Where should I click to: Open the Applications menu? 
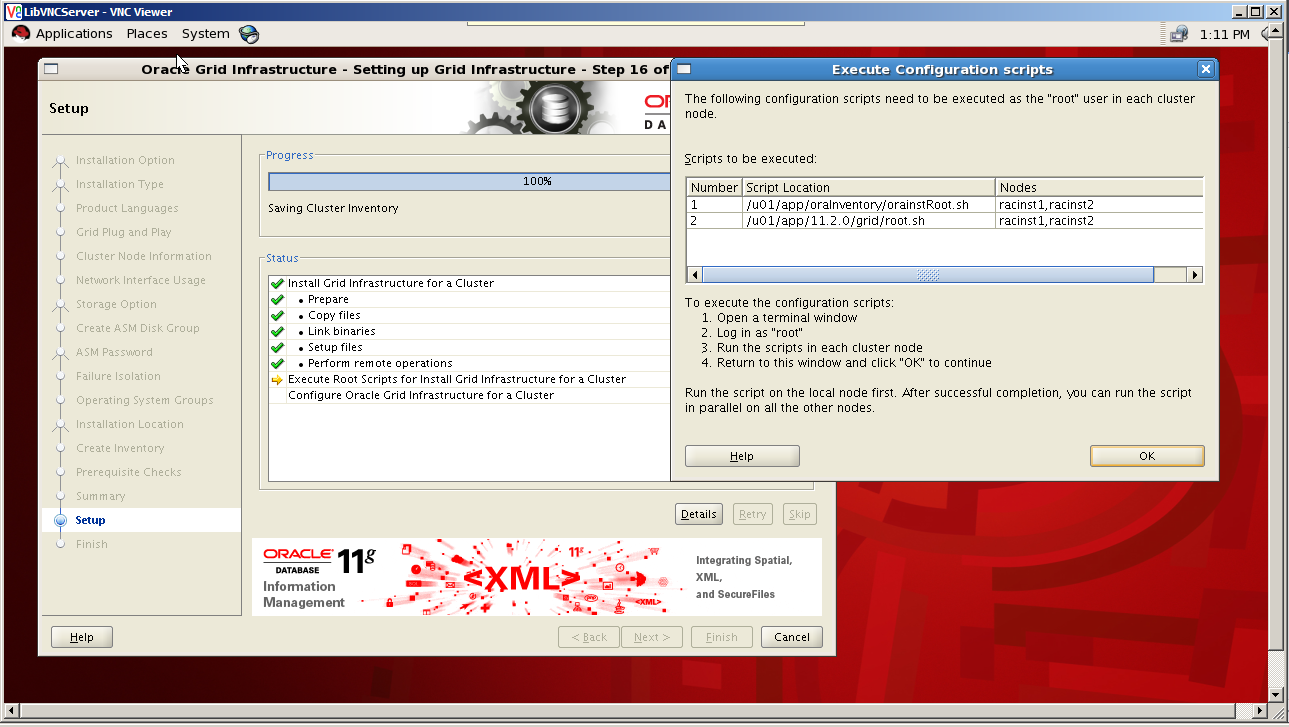[74, 34]
